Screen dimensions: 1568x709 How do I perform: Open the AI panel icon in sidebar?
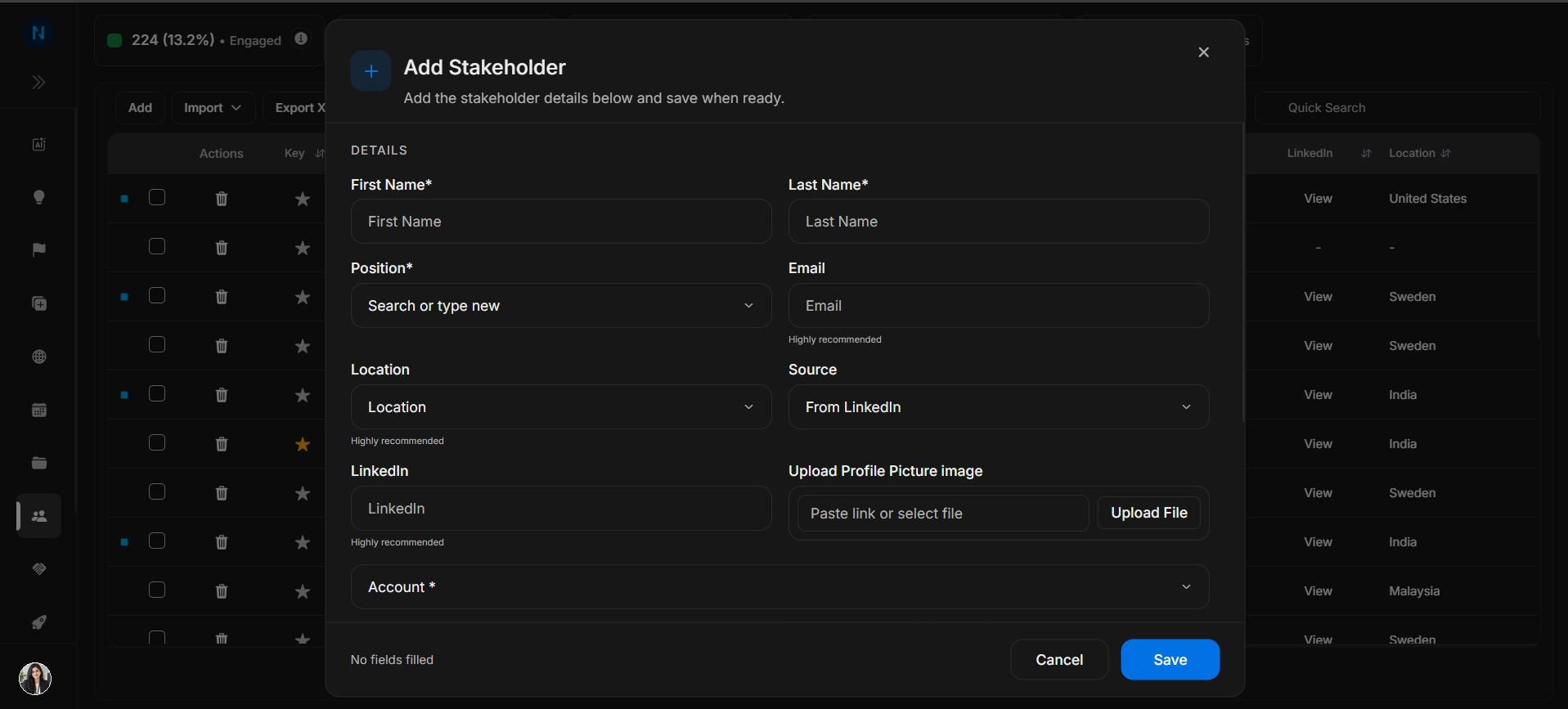click(38, 144)
